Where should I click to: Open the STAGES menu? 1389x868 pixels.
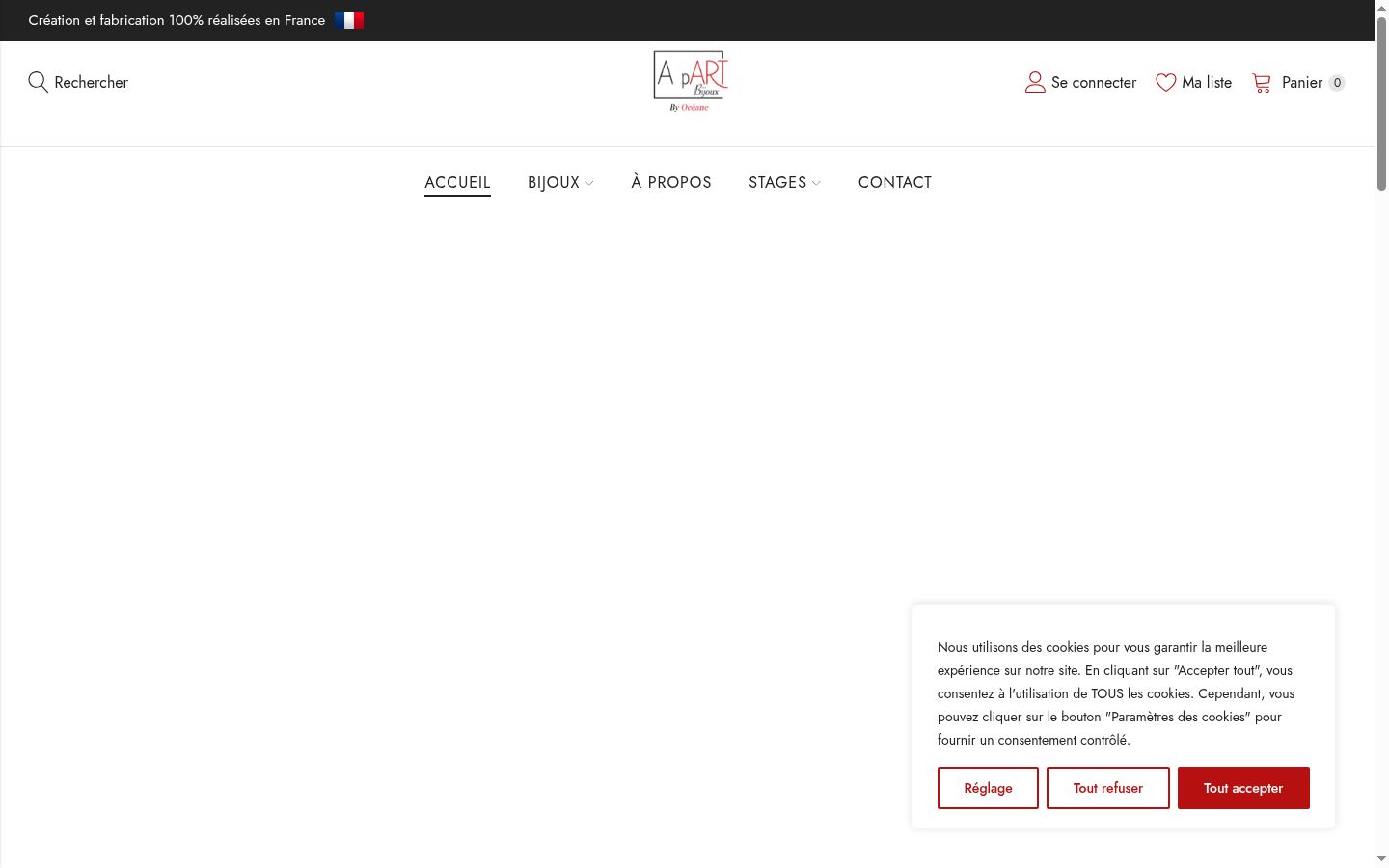pos(777,182)
